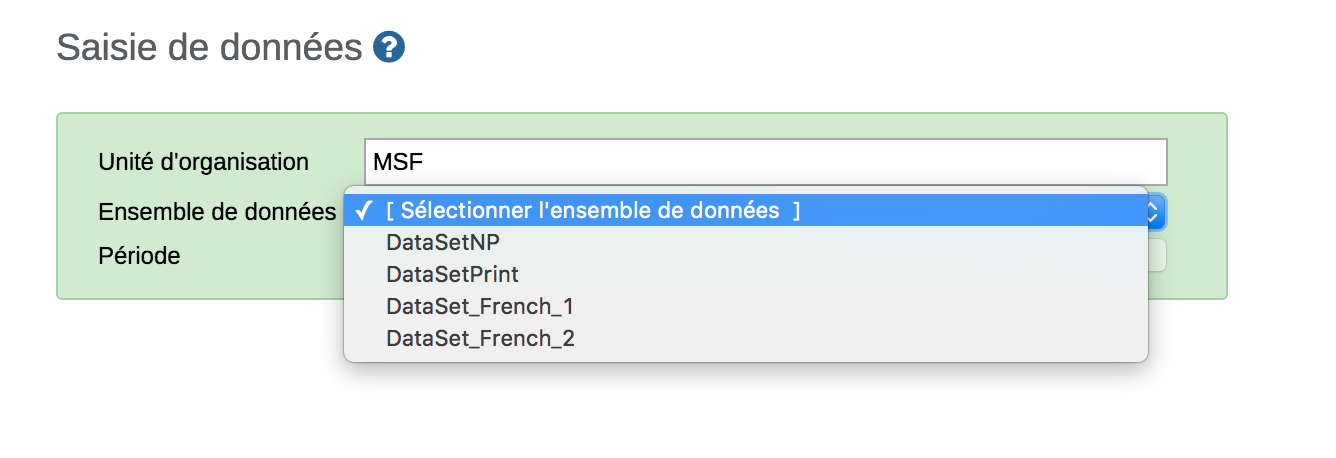Select DataSet_French_2 in the dropdown
Viewport: 1336px width, 458px height.
pos(480,338)
